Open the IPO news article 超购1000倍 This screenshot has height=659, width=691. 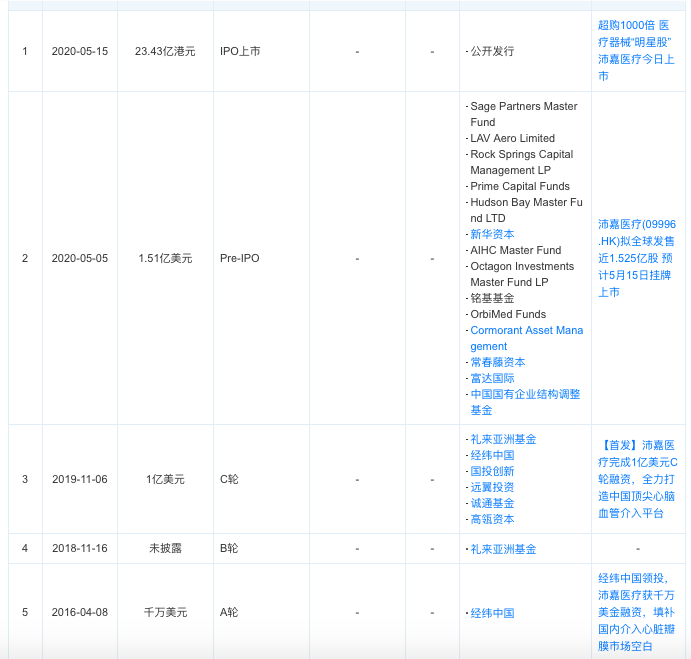pos(636,51)
